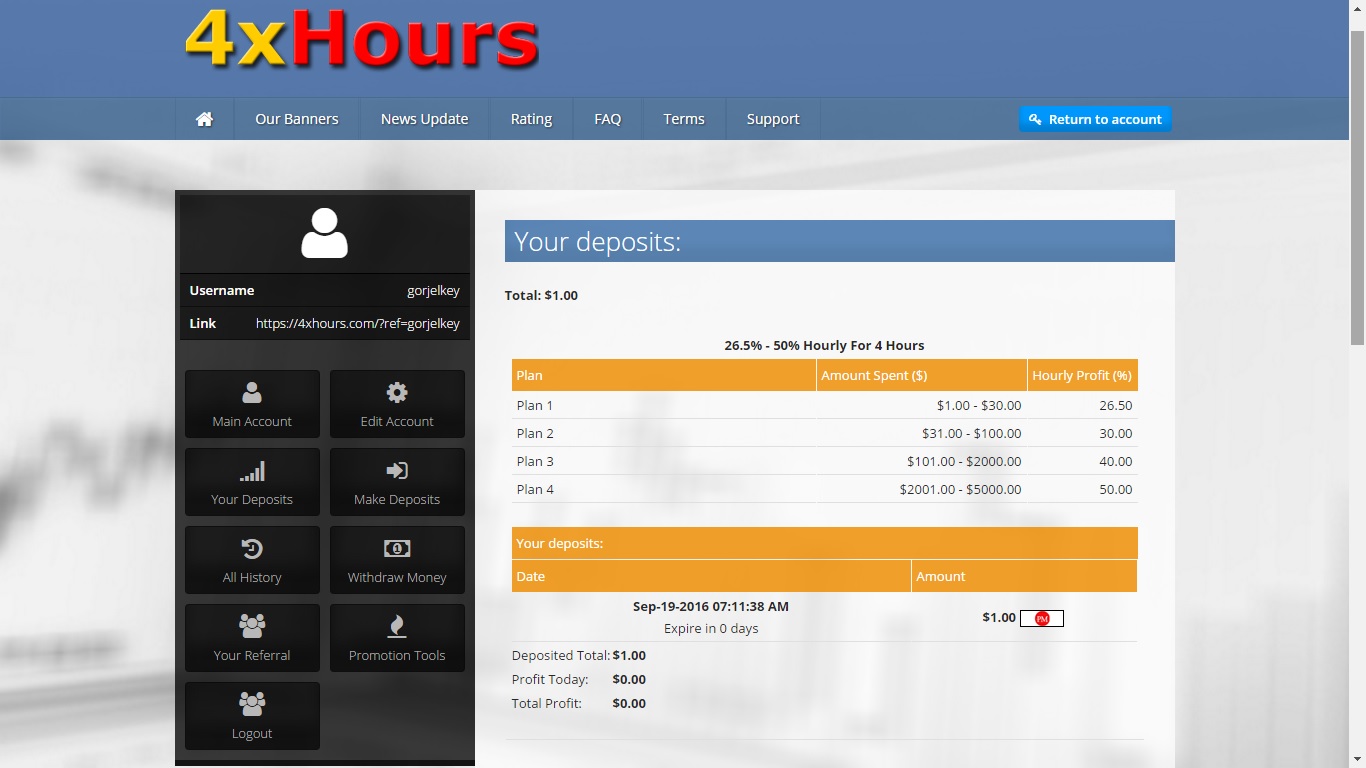Open the Terms menu item
Viewport: 1366px width, 768px height.
tap(684, 119)
